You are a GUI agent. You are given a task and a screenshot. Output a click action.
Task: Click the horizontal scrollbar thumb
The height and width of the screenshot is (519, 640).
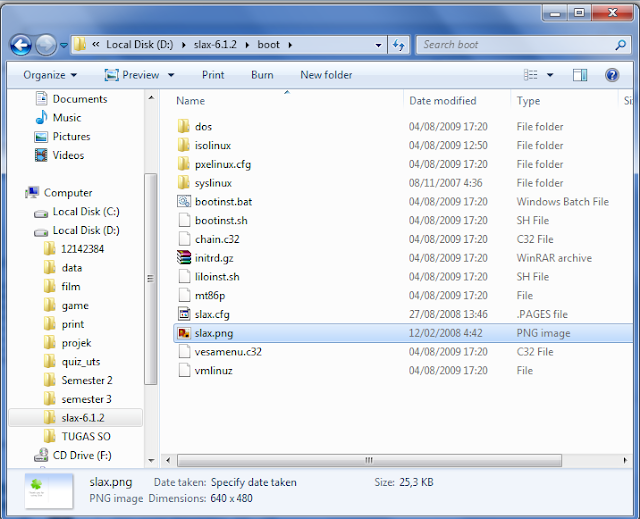(x=369, y=460)
